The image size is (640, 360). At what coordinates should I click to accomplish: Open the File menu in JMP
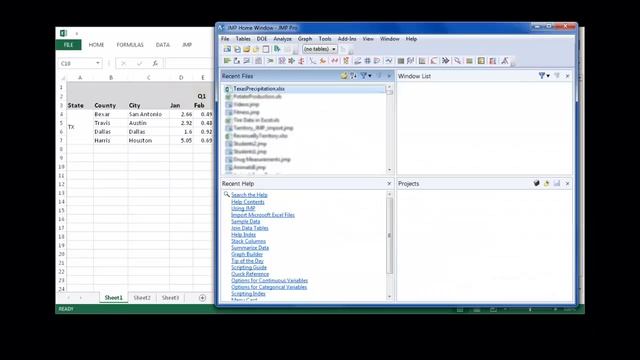(x=225, y=39)
